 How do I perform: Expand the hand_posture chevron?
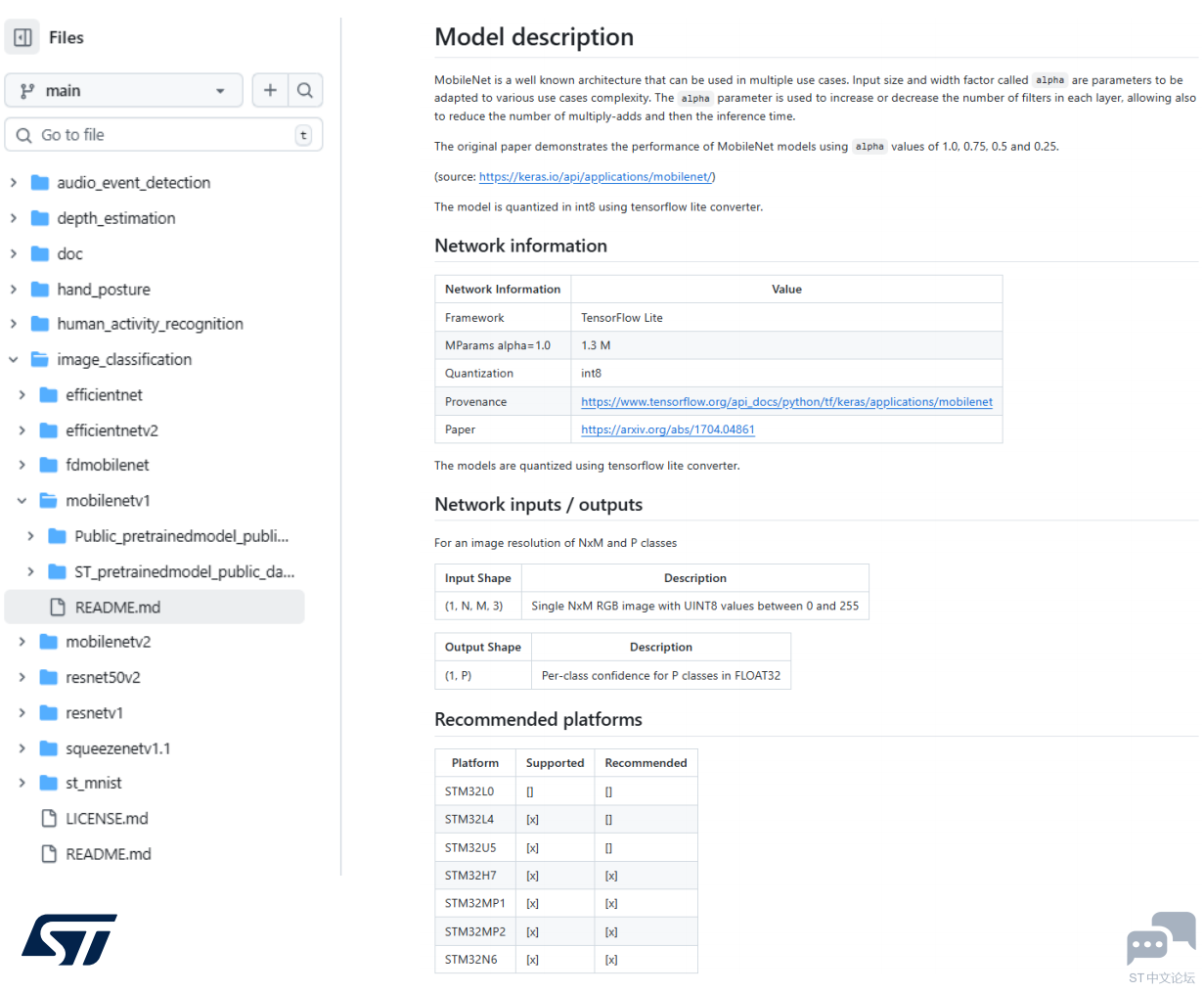point(14,289)
